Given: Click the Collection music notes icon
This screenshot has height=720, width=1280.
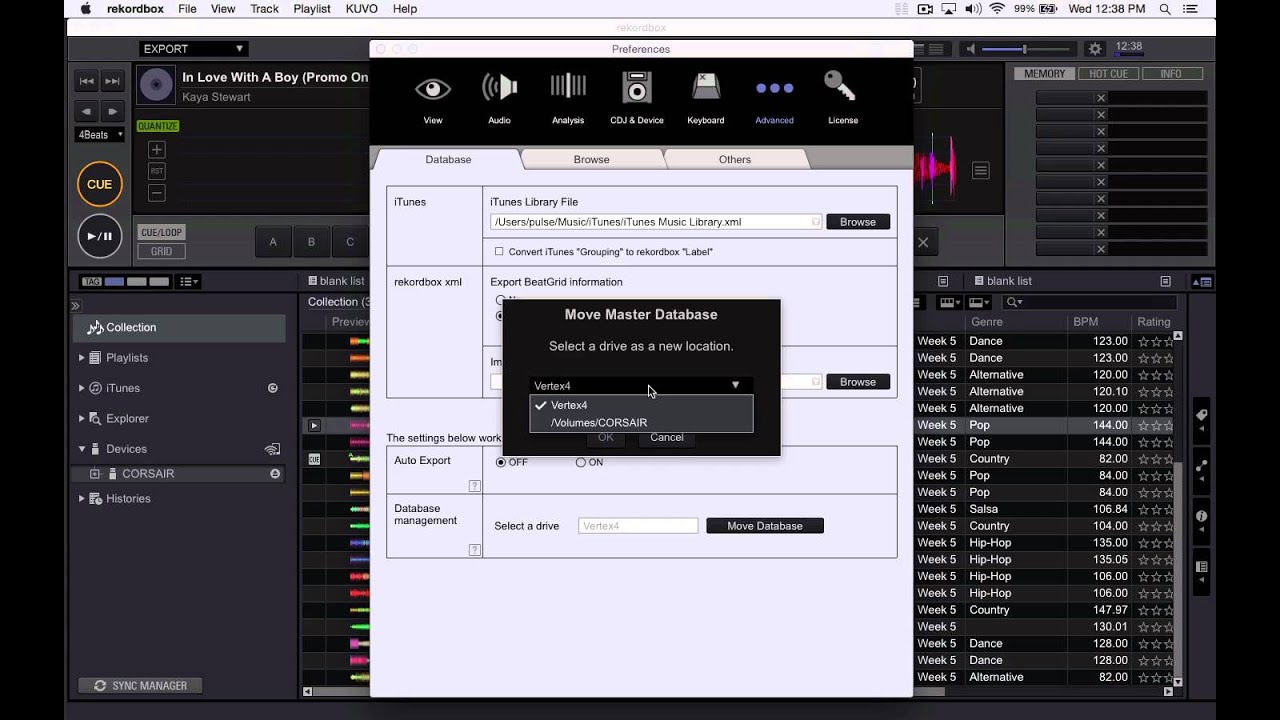Looking at the screenshot, I should pos(95,327).
